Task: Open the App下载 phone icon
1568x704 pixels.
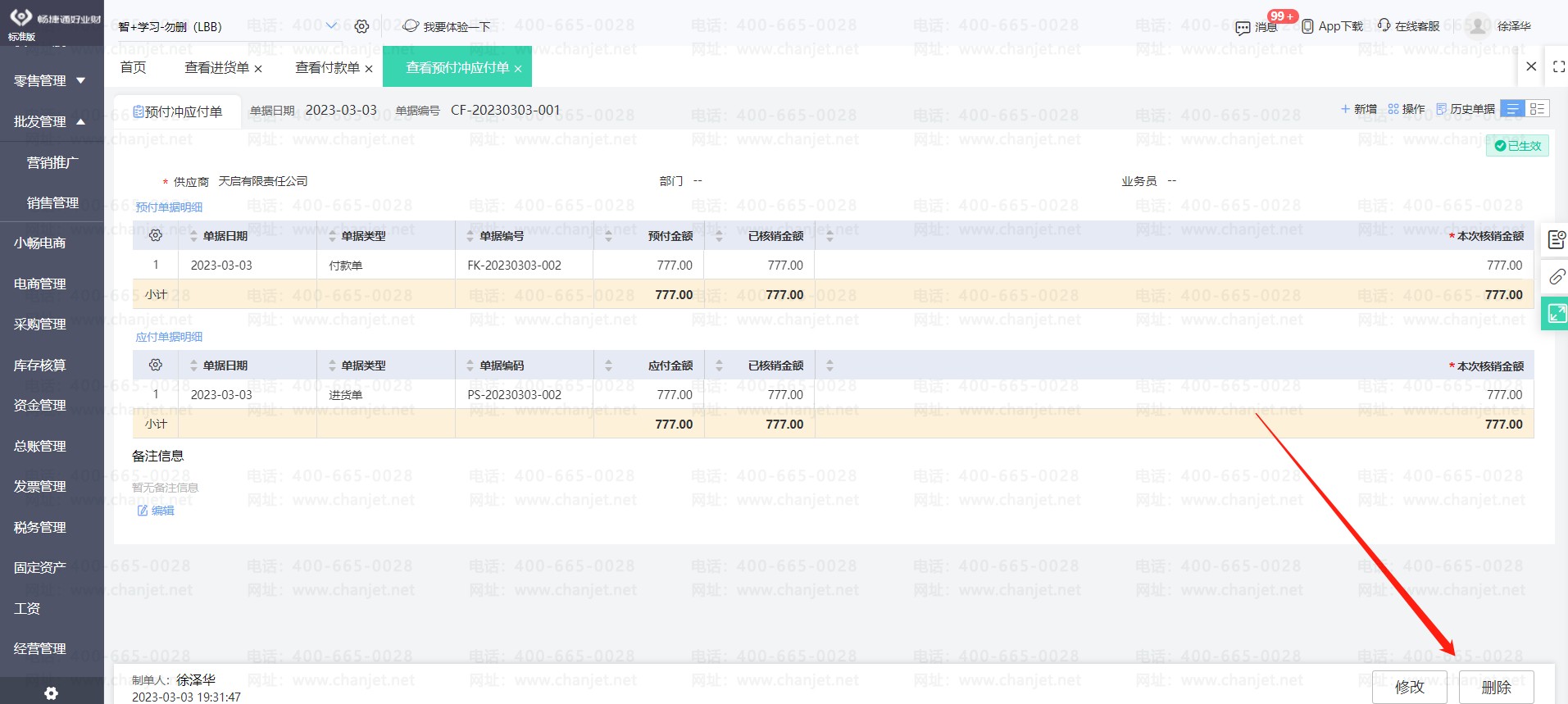Action: click(x=1307, y=26)
